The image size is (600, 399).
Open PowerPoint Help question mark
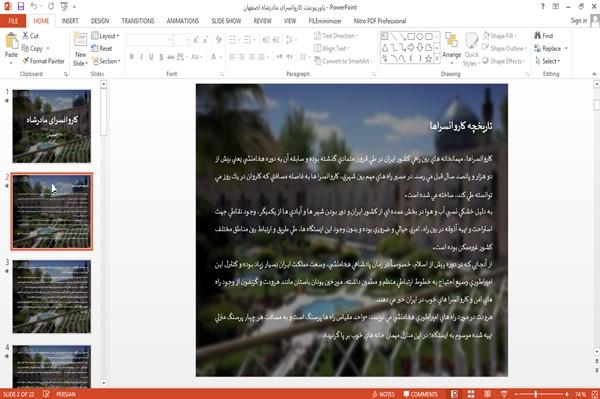543,7
